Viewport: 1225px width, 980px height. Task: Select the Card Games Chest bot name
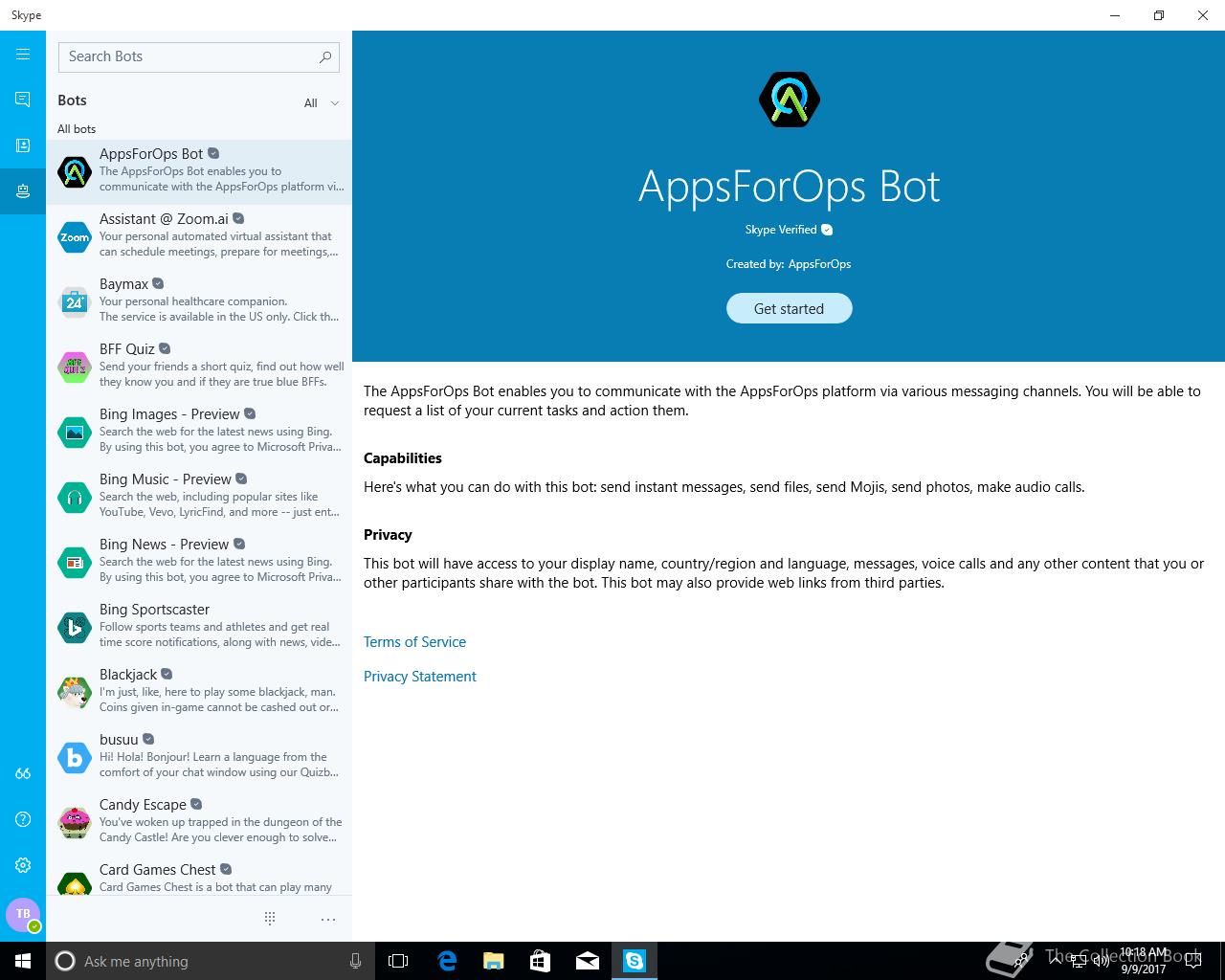pyautogui.click(x=158, y=870)
